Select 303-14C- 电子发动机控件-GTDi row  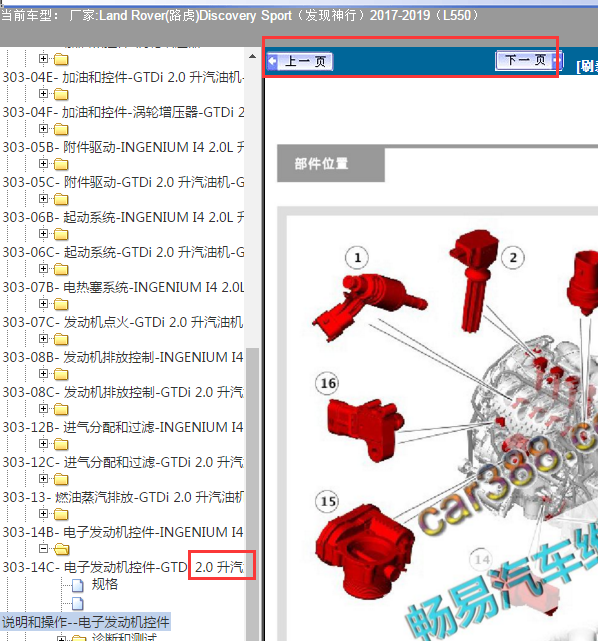123,567
